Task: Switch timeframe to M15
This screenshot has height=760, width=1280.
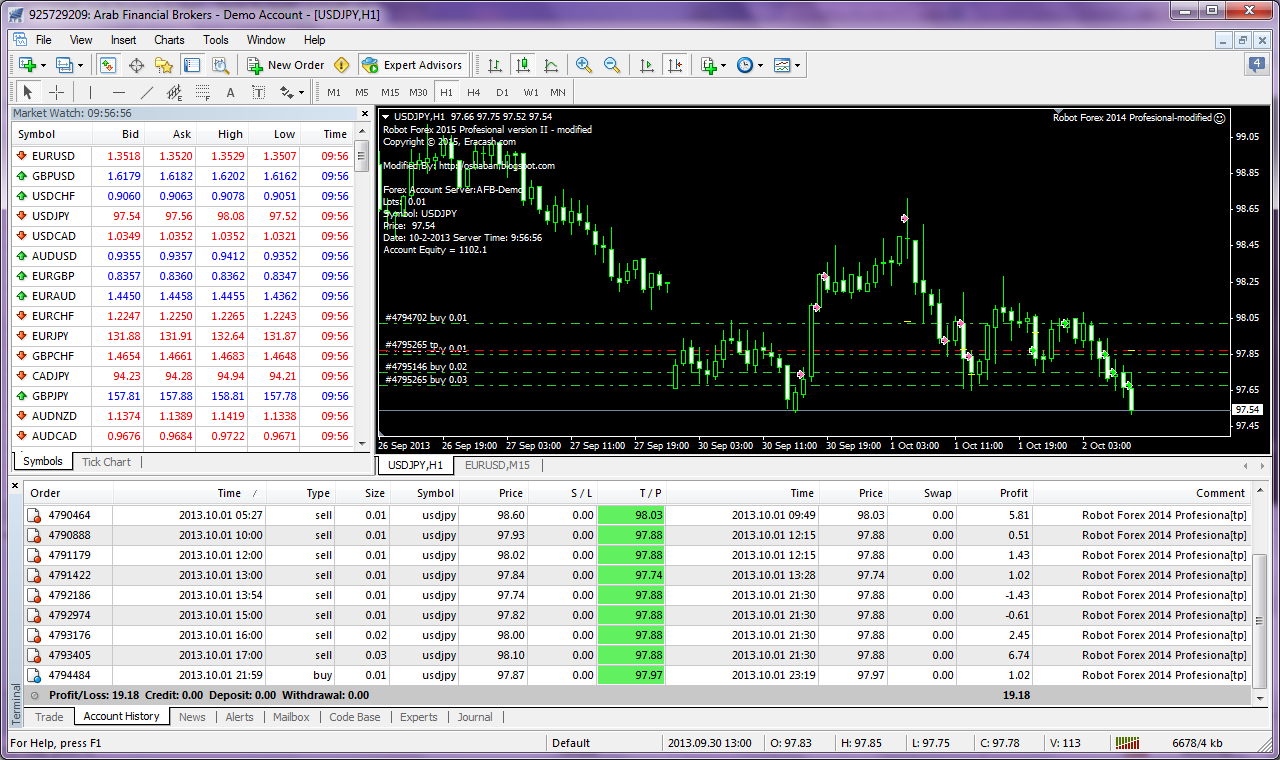Action: pos(390,92)
